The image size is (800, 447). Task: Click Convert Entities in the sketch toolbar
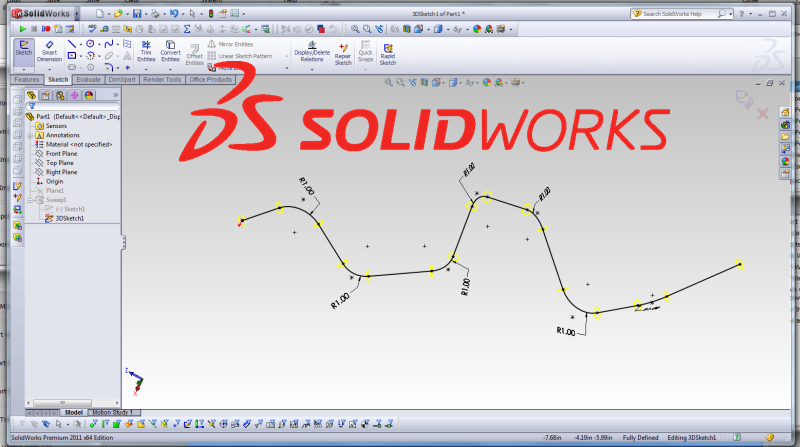(x=171, y=51)
